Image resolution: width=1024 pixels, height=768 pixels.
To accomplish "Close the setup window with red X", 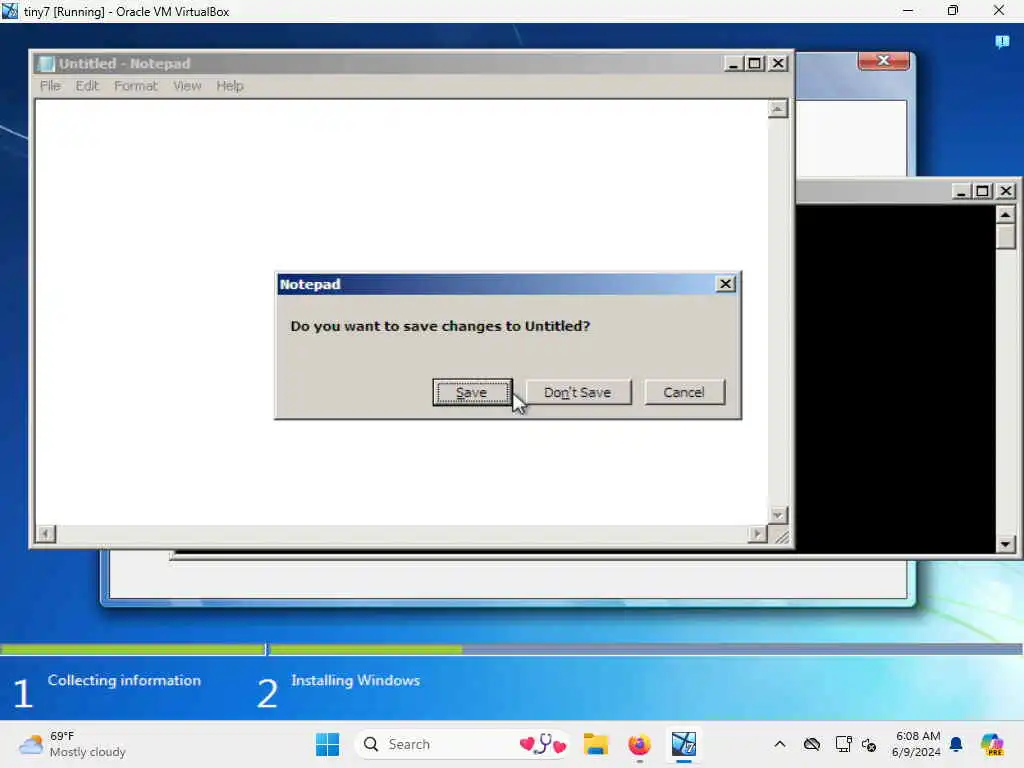I will (x=884, y=61).
